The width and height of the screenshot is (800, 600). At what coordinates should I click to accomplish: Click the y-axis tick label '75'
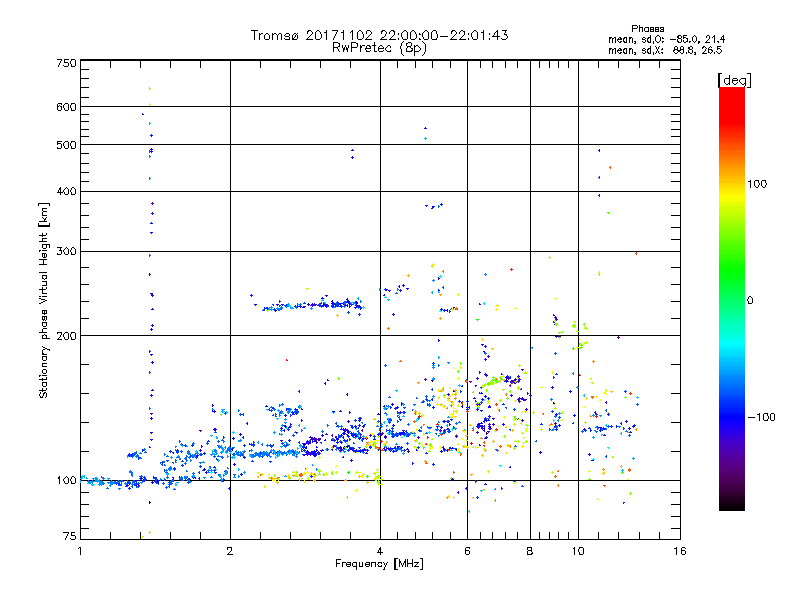click(69, 536)
